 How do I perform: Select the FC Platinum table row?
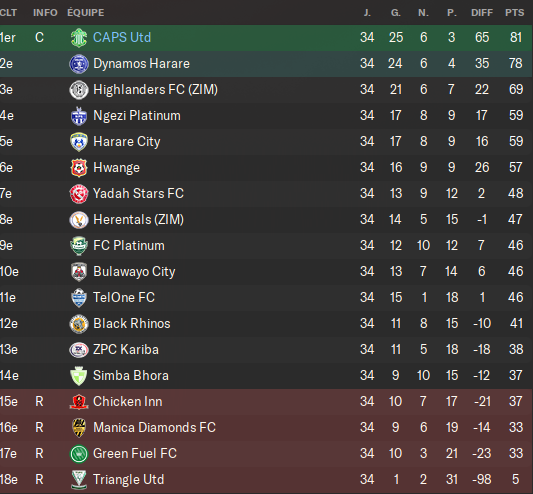266,245
